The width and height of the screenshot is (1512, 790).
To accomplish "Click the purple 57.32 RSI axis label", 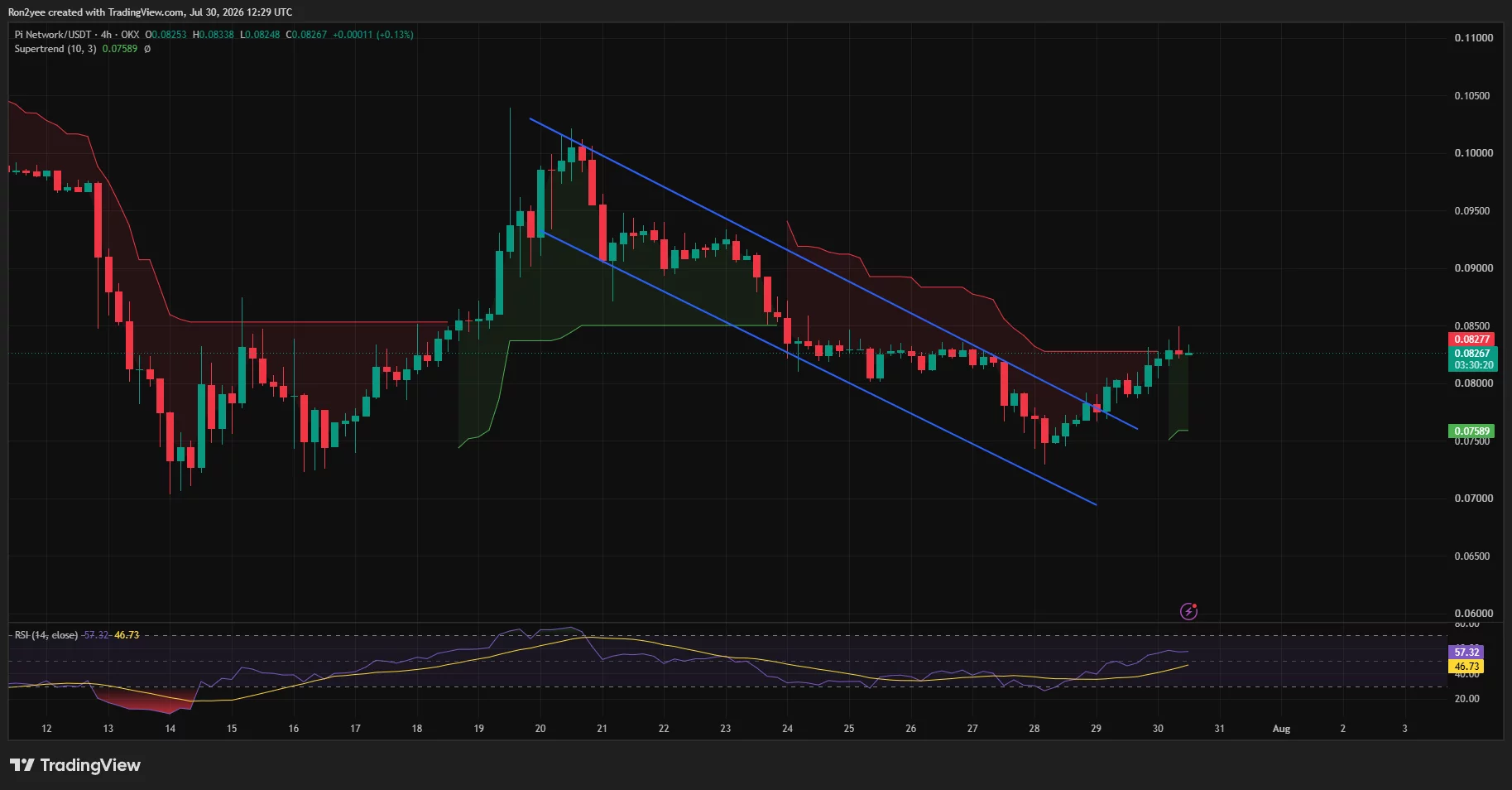I will pos(1466,653).
